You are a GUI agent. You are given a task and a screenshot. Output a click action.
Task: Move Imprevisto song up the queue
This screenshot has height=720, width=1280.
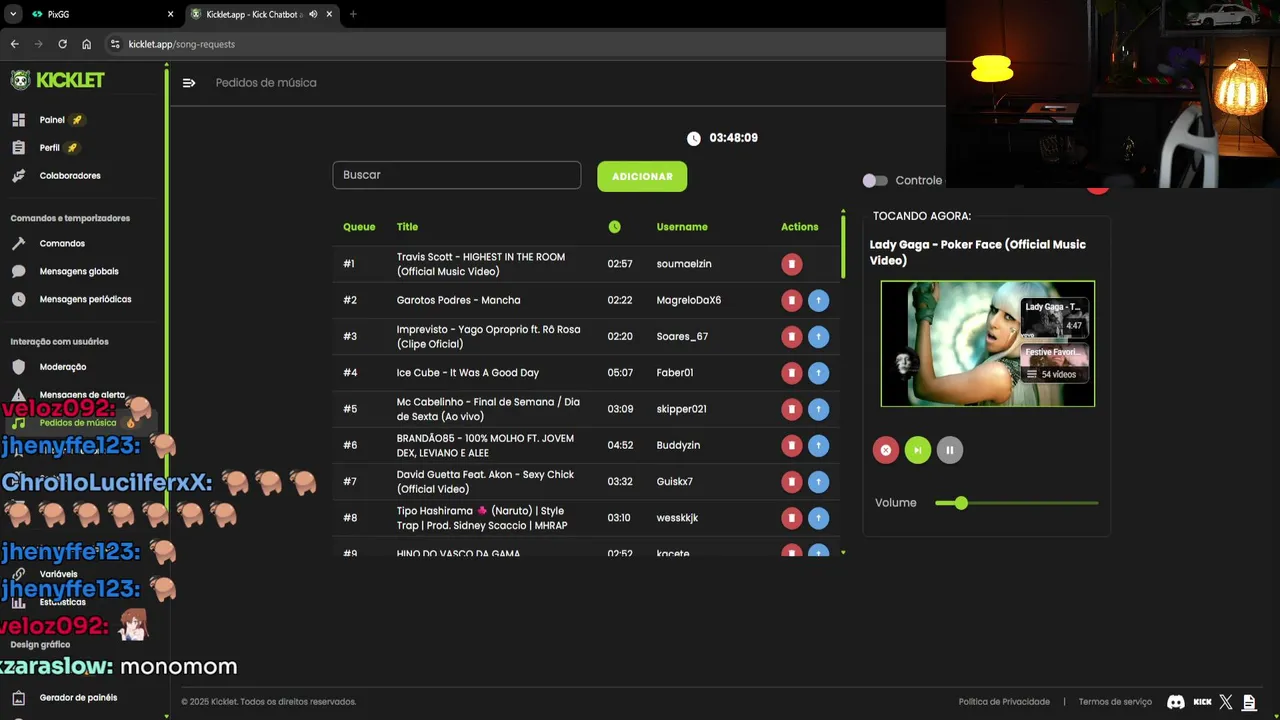click(818, 336)
